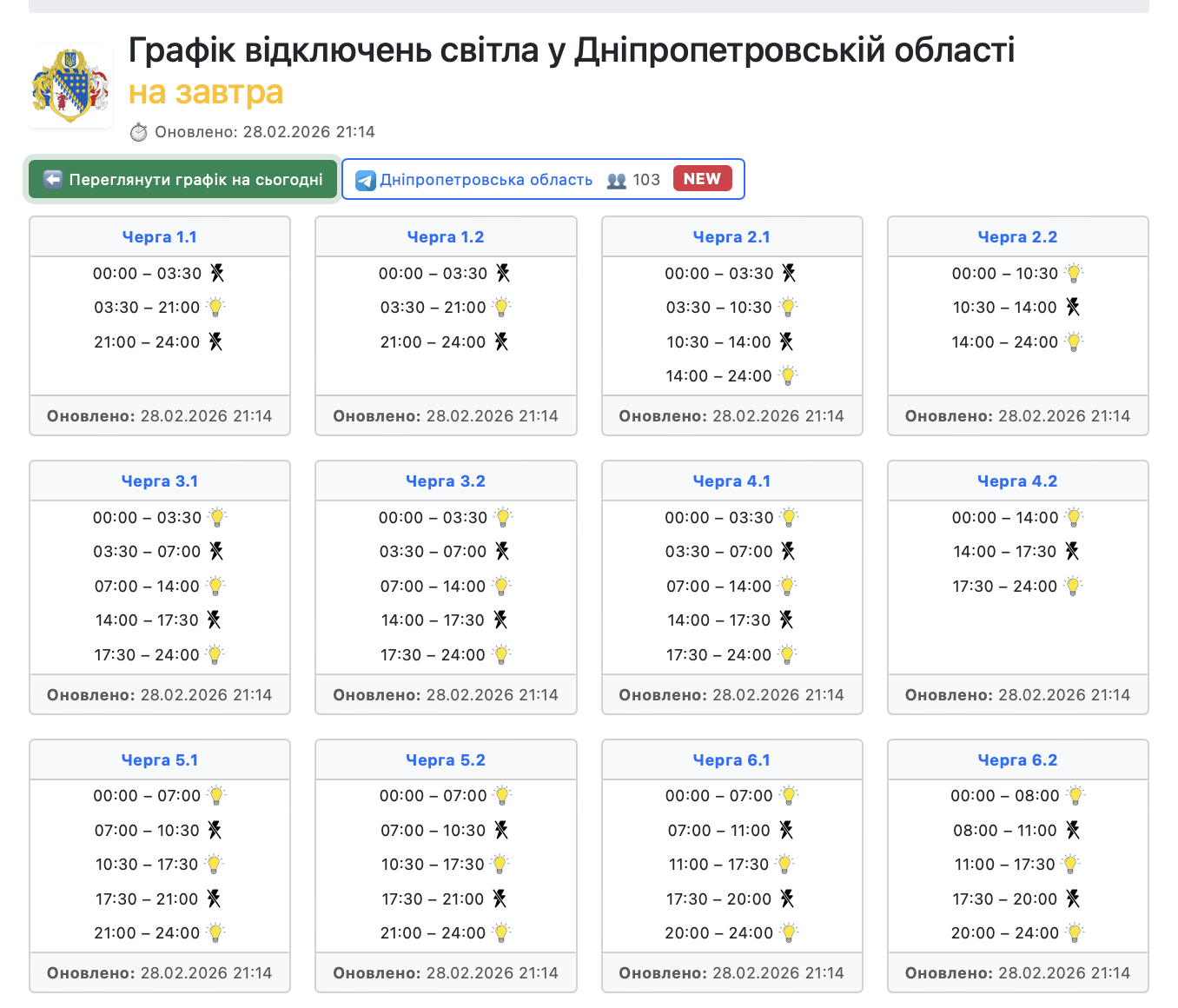
Task: Click the red NEW badge
Action: coord(702,179)
